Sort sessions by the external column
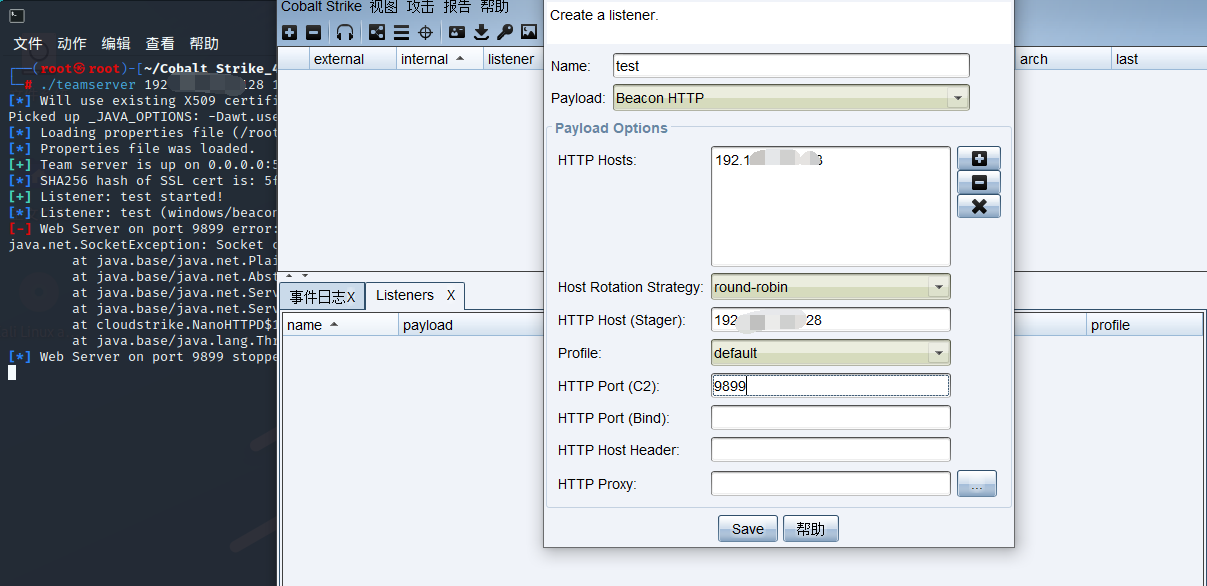This screenshot has height=586, width=1207. point(353,59)
